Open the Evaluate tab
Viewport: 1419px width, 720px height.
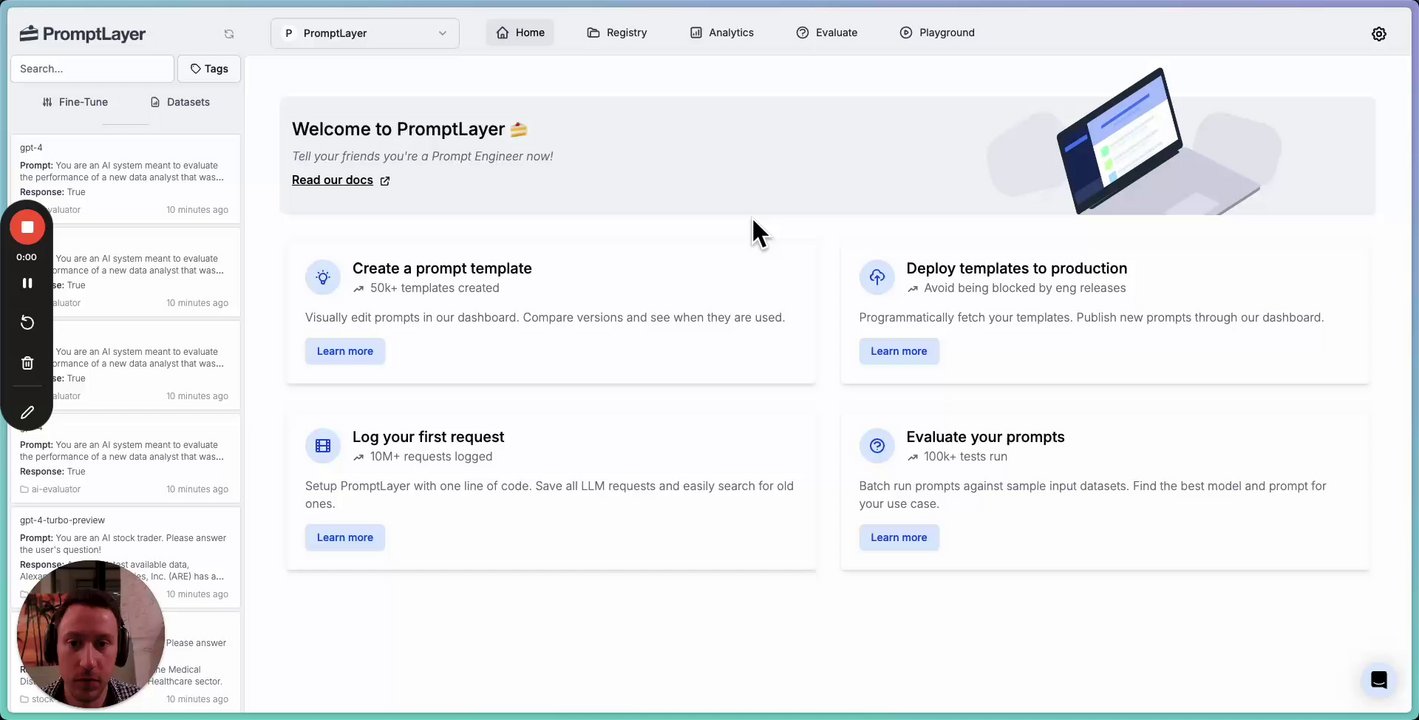[x=827, y=33]
